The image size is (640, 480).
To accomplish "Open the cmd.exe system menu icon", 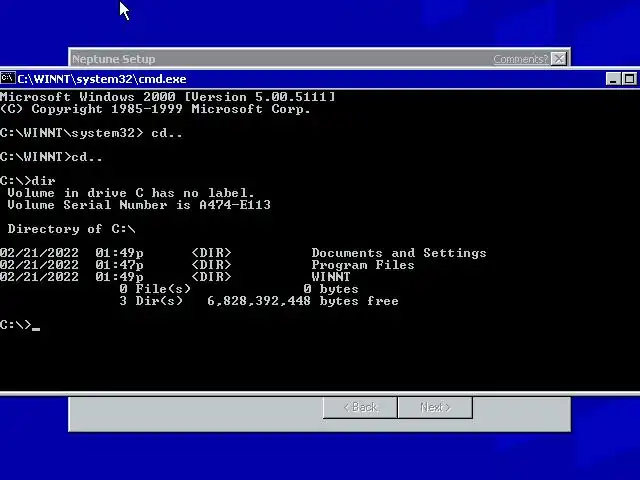I will (x=8, y=78).
